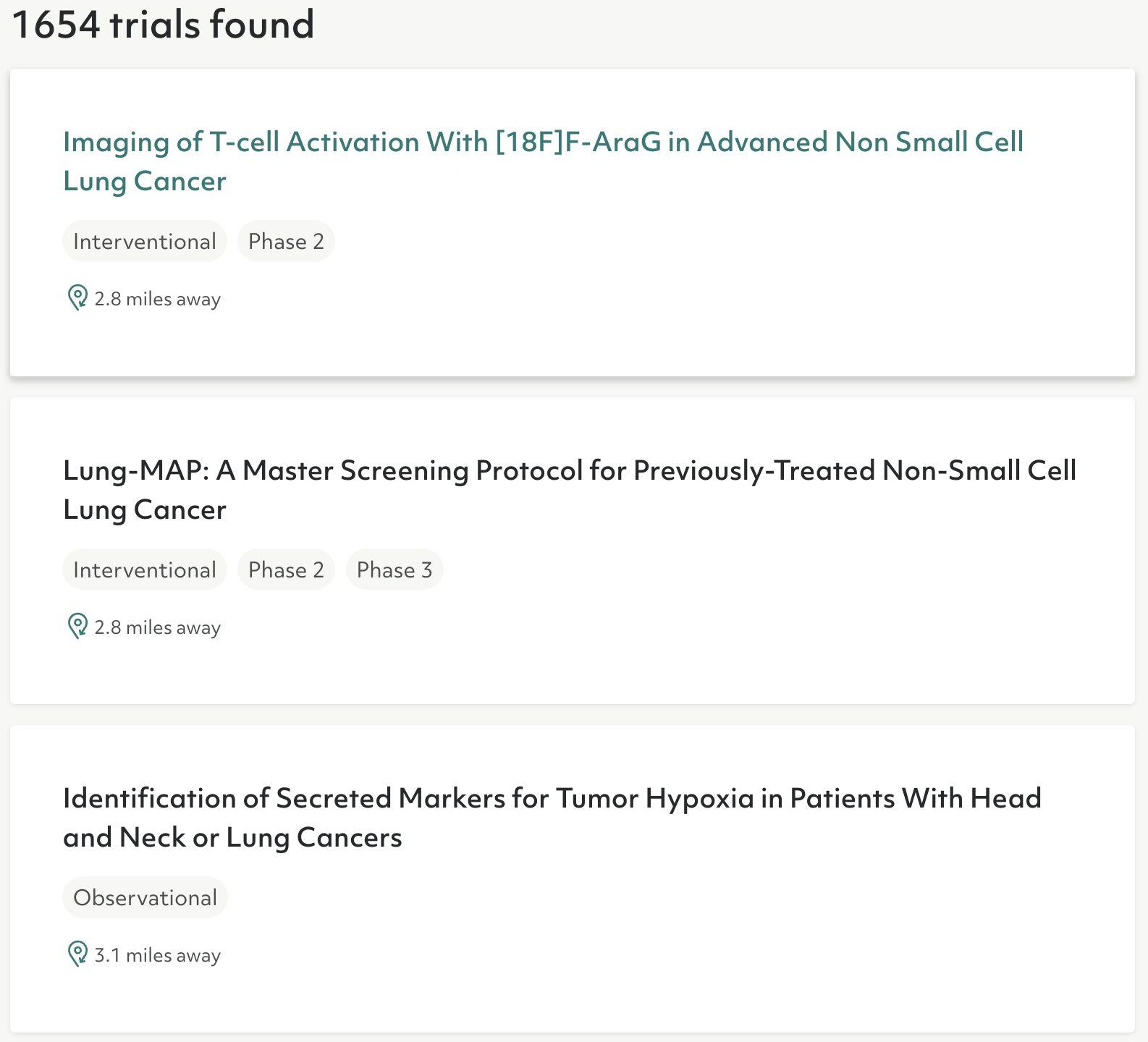
Task: Open the Lung-MAP Master Screening Protocol trial
Action: pos(569,471)
